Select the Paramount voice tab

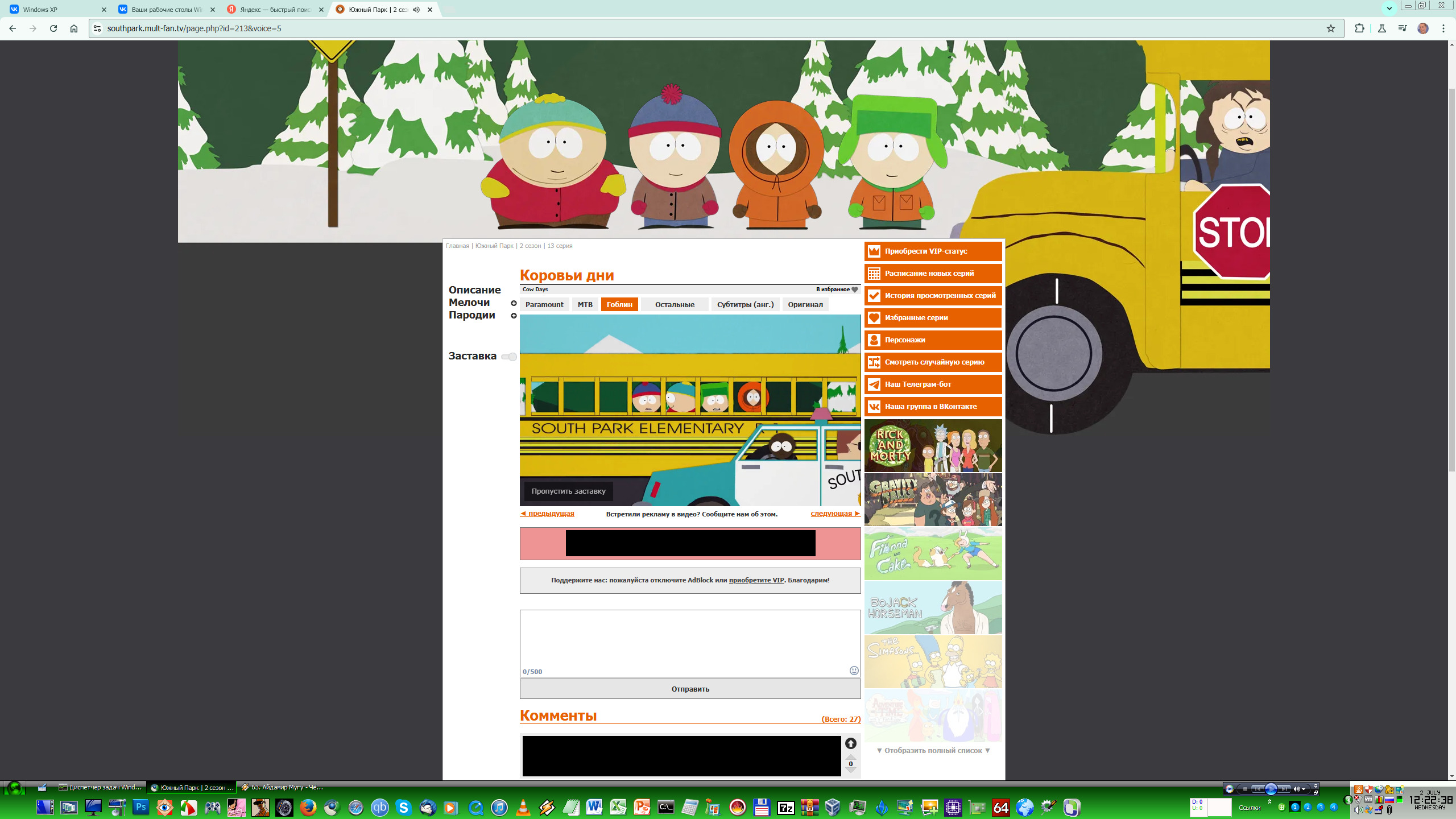point(544,305)
